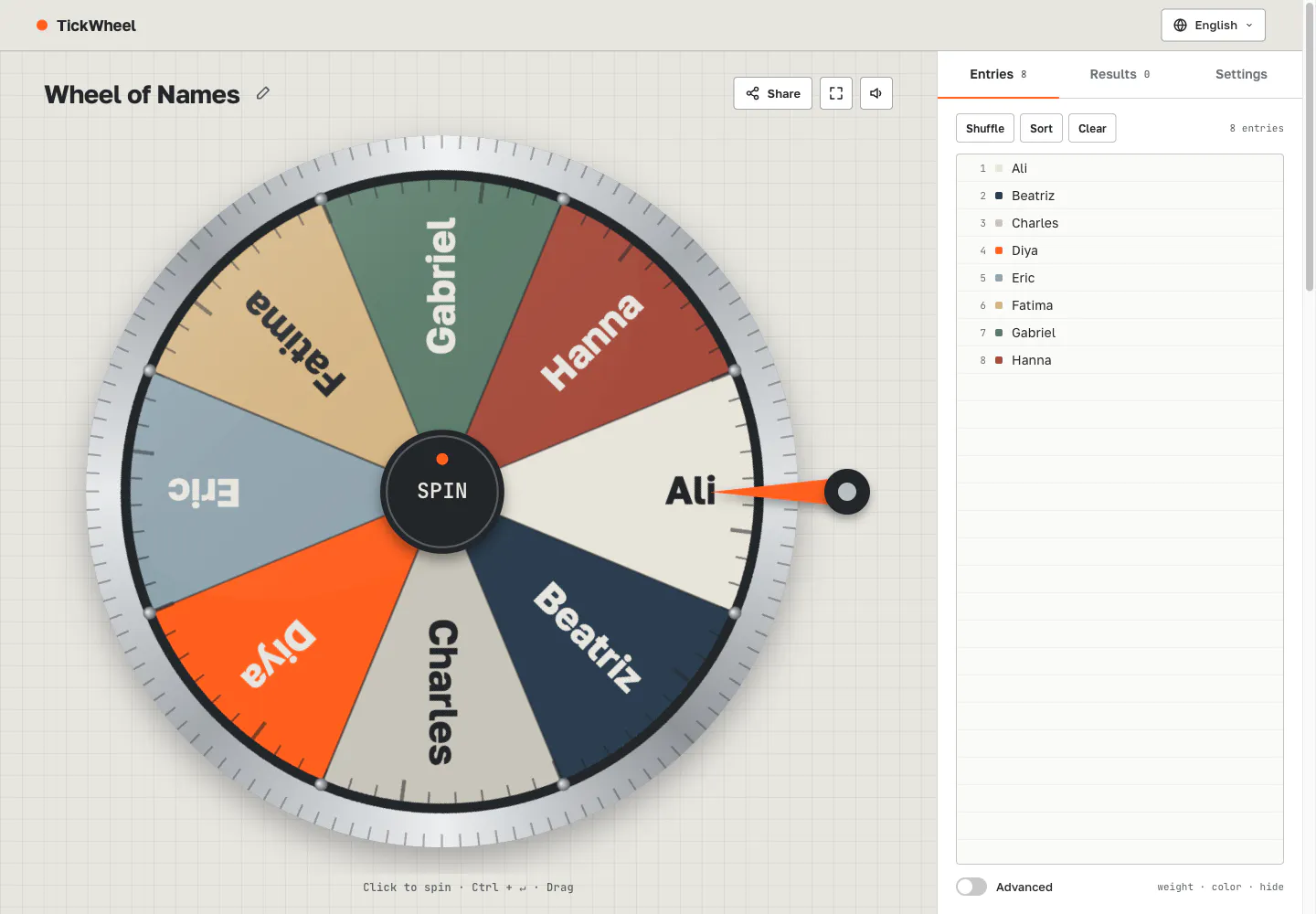Select the Charles entry in the list
Viewport: 1316px width, 914px height.
(1120, 223)
